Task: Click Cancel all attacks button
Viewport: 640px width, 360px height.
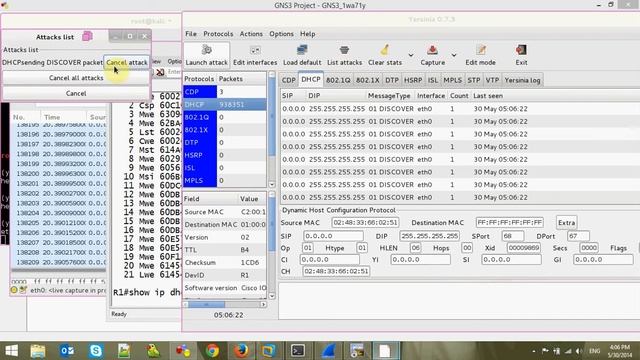Action: pyautogui.click(x=76, y=78)
